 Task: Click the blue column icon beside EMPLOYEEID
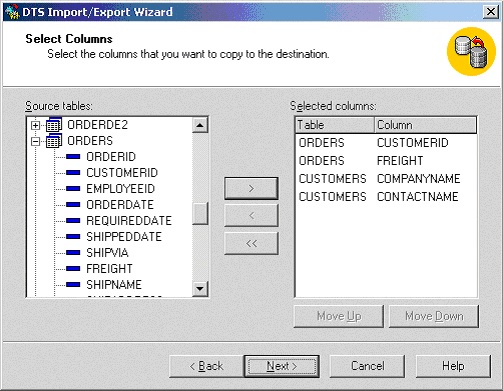73,188
